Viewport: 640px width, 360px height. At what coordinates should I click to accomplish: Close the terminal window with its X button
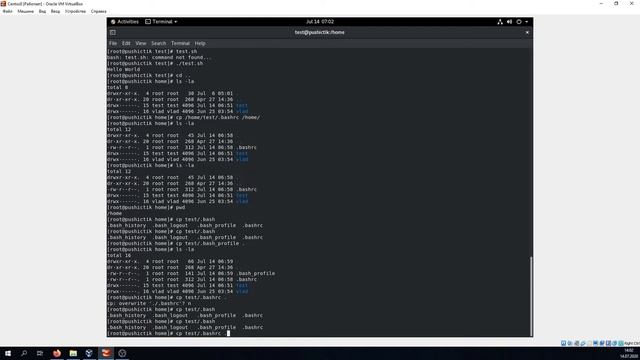point(527,32)
